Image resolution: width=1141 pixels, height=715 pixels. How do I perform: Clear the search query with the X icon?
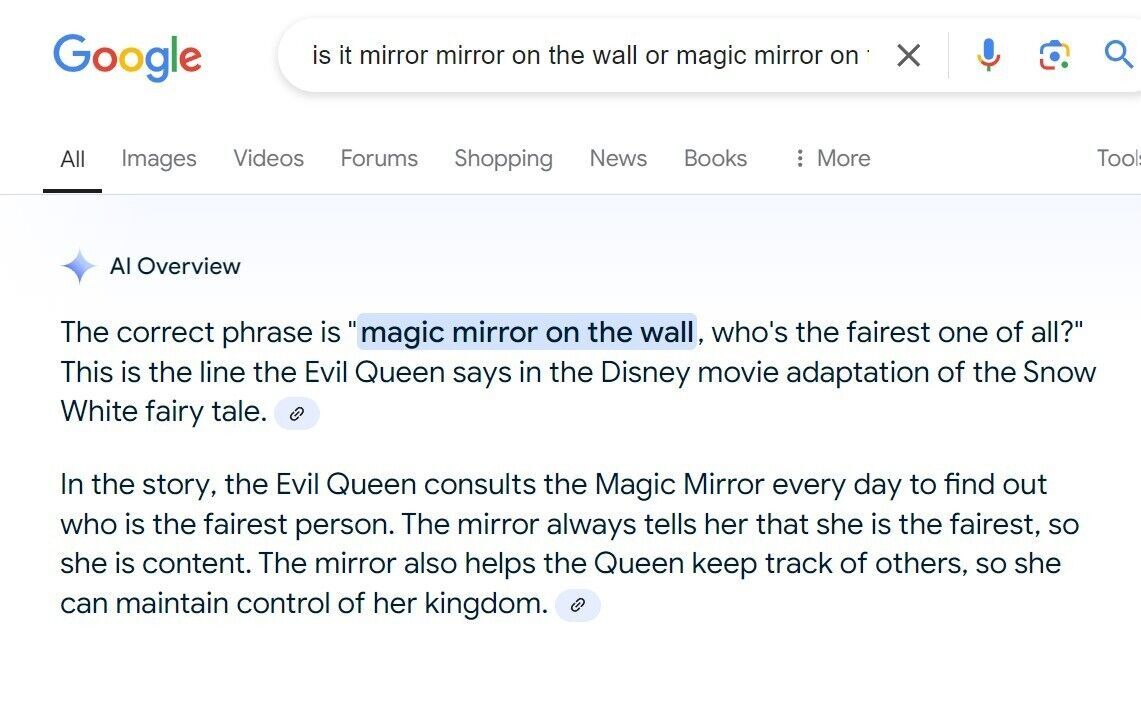908,55
